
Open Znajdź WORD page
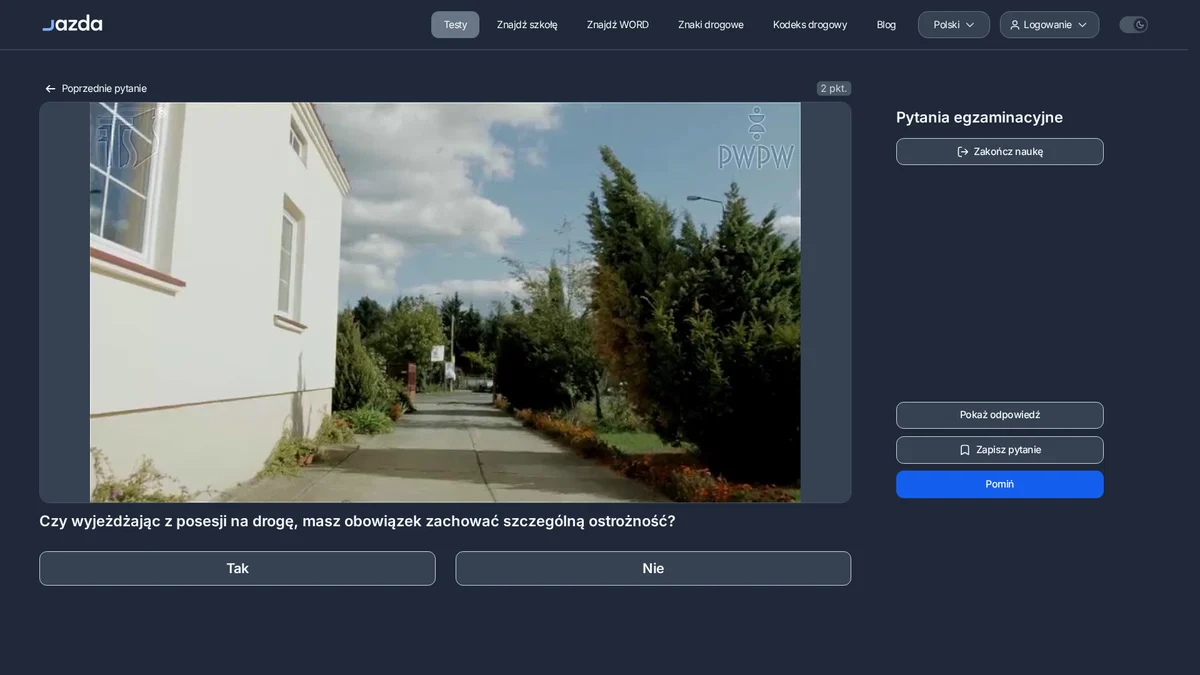pyautogui.click(x=618, y=25)
